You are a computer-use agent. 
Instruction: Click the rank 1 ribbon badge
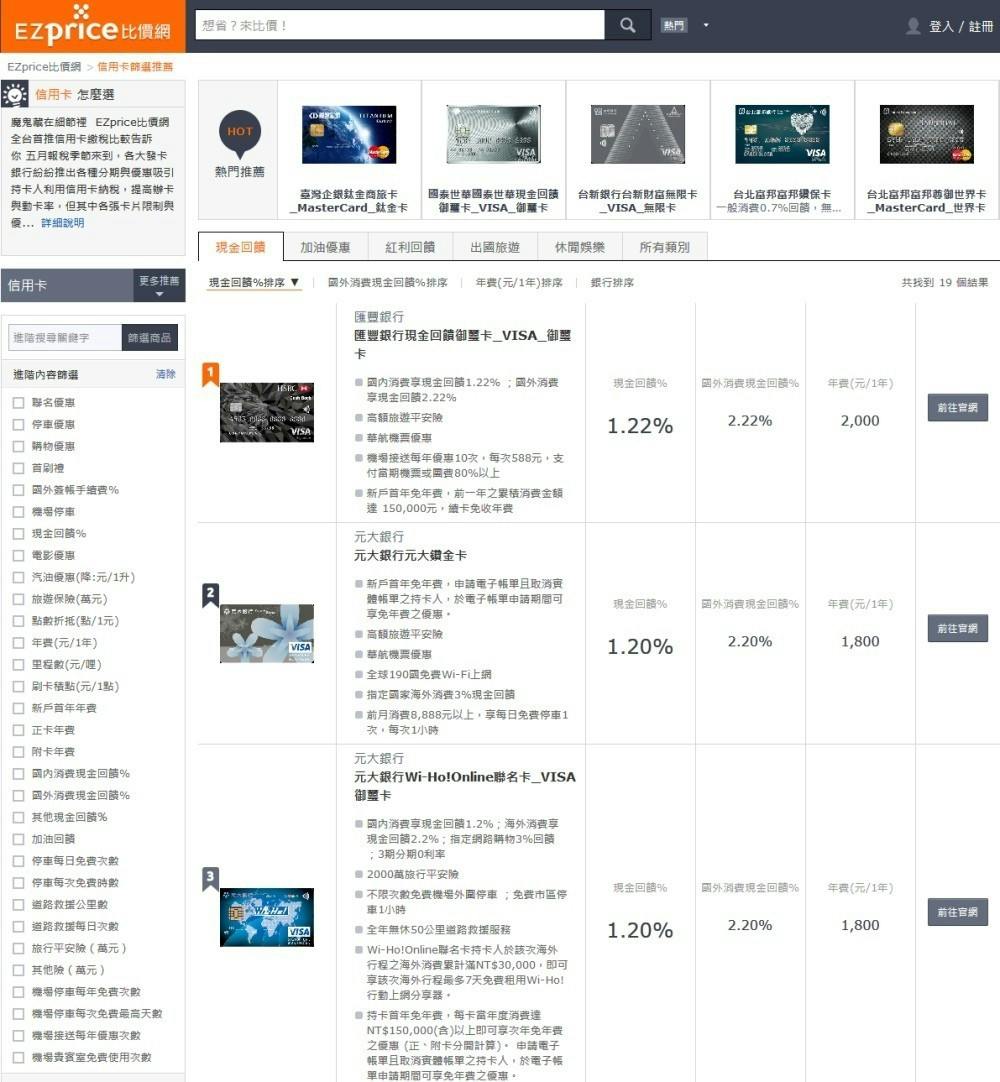click(210, 375)
